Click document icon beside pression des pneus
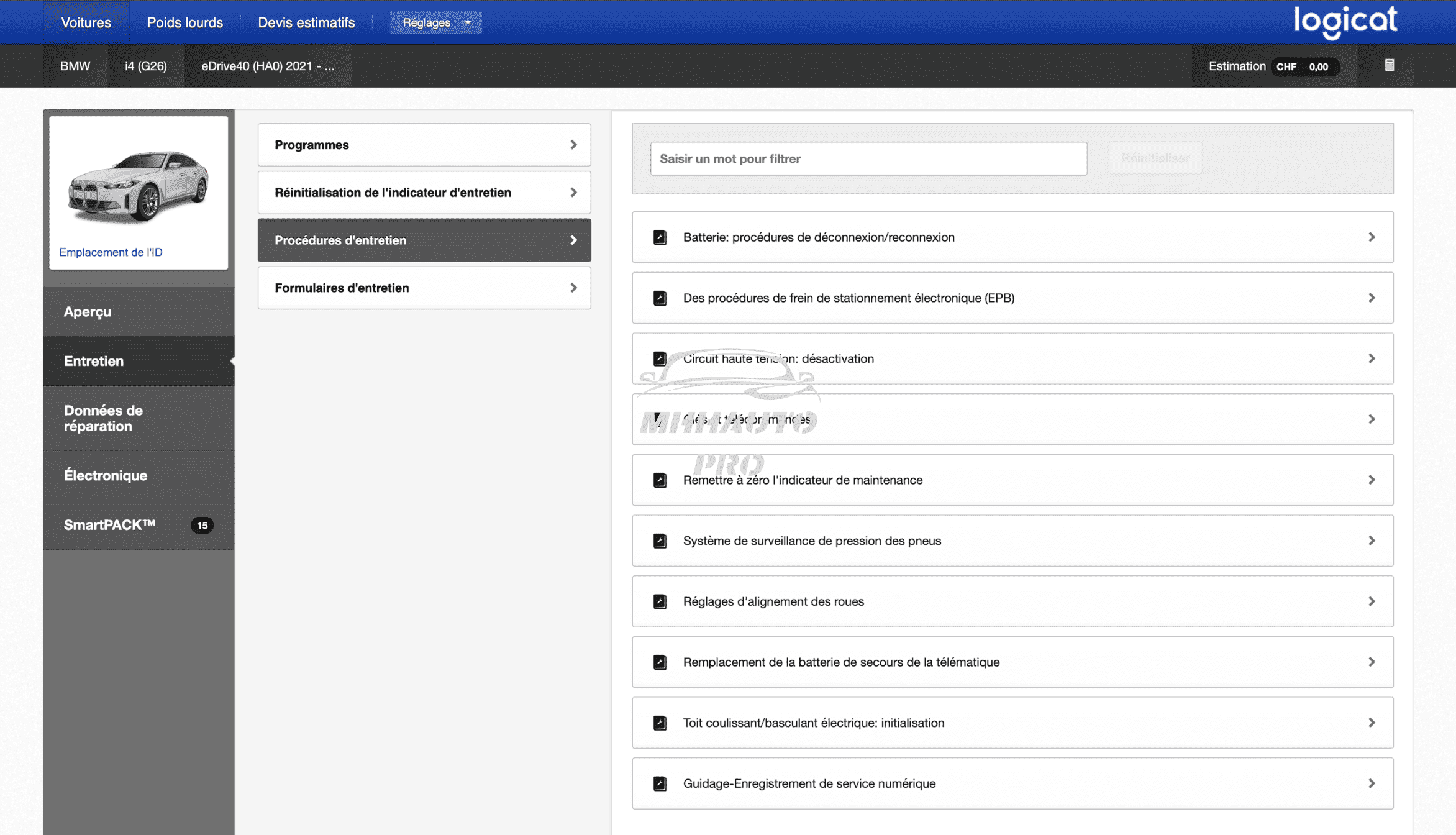 point(660,541)
